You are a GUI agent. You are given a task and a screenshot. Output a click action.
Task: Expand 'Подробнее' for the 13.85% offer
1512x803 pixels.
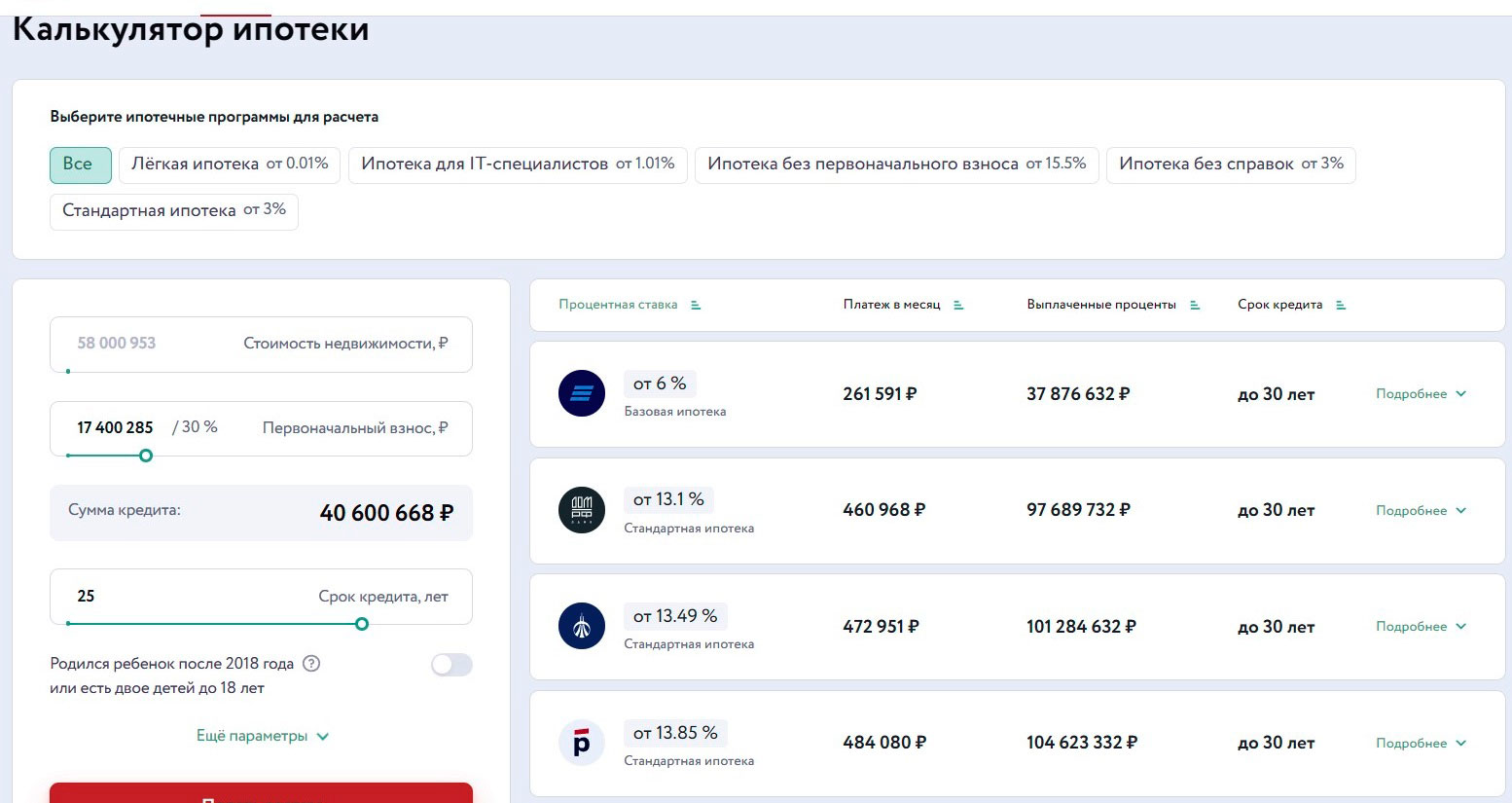point(1421,743)
